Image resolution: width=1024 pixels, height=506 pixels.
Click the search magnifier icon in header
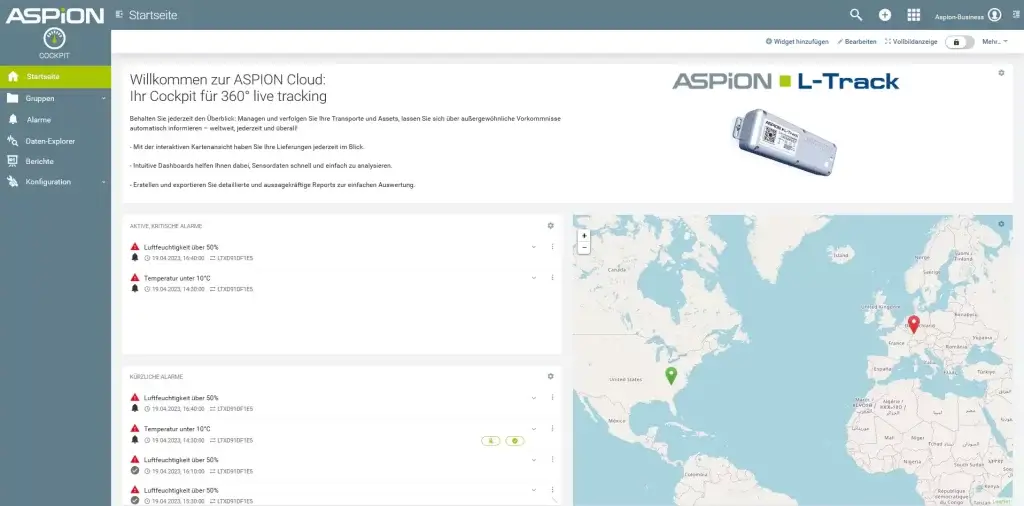tap(856, 15)
